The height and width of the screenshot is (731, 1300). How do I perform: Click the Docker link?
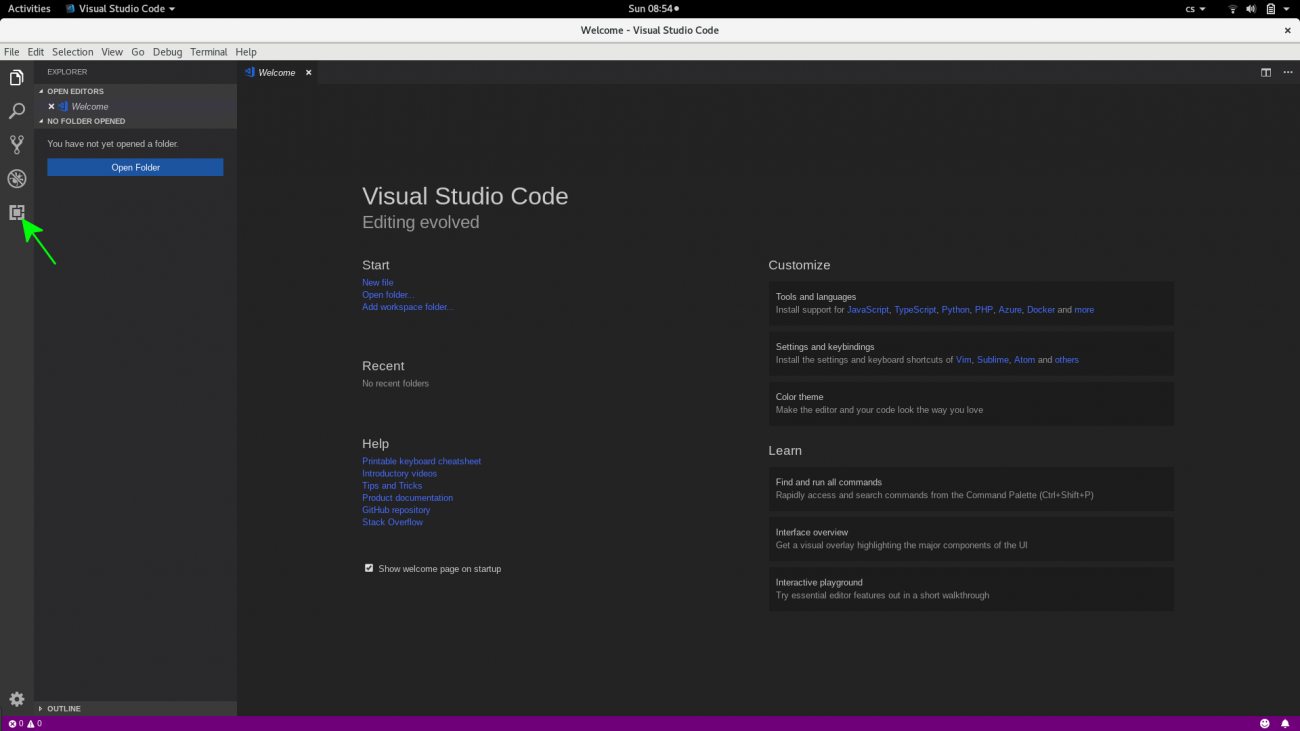point(1041,310)
